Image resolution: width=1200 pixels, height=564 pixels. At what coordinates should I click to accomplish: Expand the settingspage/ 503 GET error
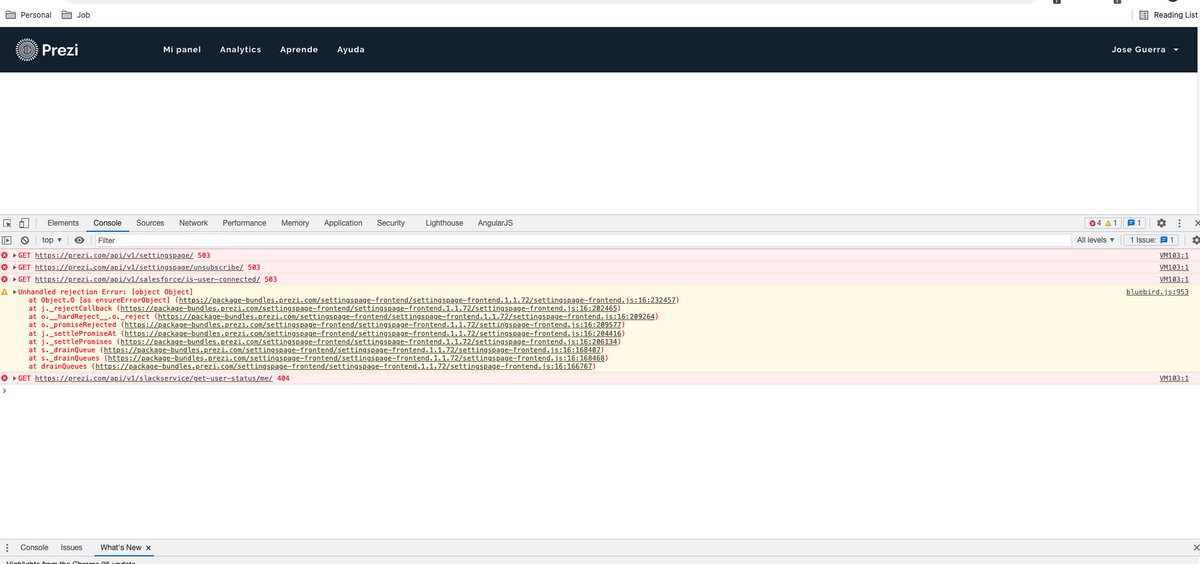pyautogui.click(x=15, y=255)
